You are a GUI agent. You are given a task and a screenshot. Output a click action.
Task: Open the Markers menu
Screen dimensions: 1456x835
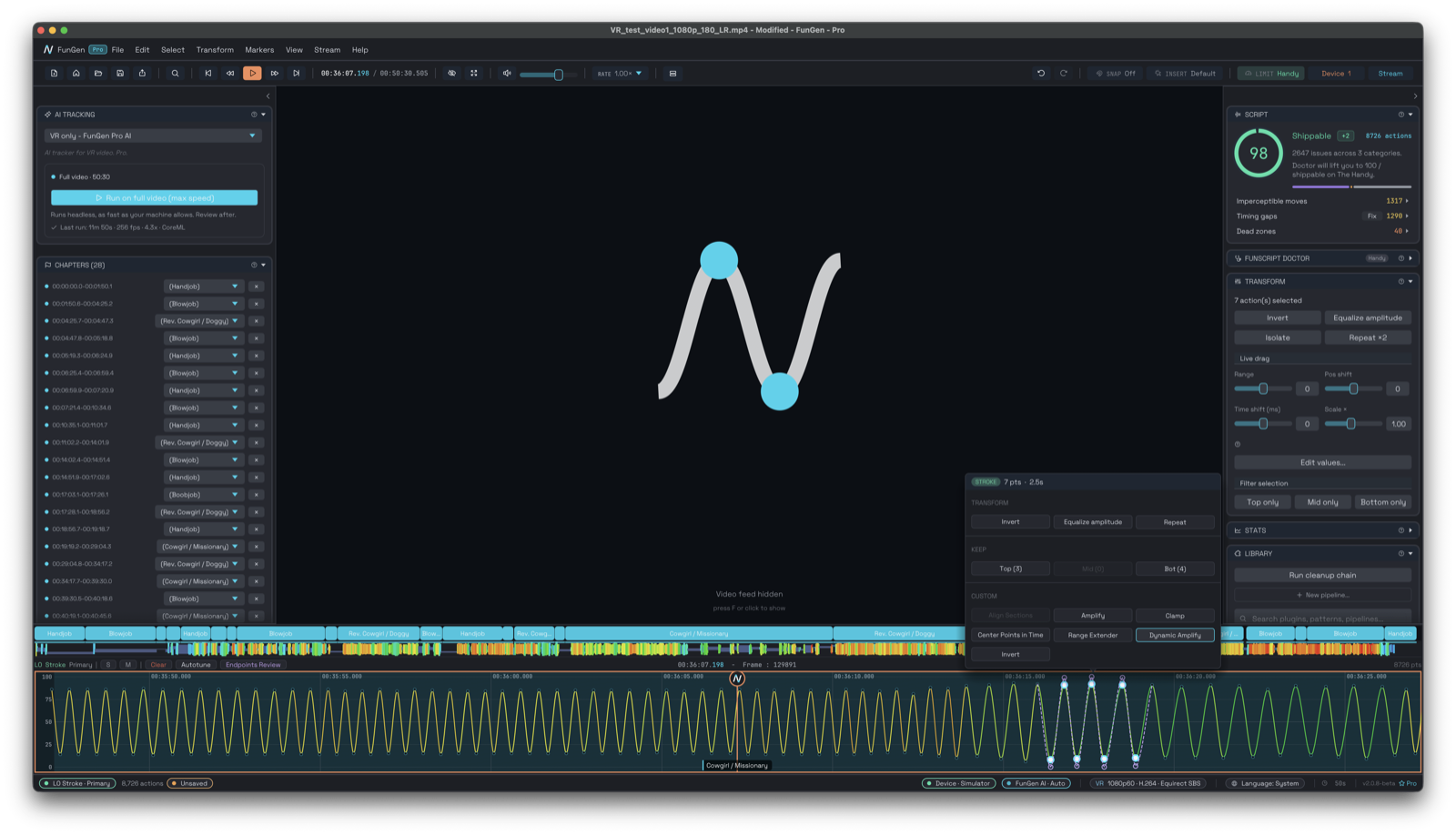pos(259,50)
